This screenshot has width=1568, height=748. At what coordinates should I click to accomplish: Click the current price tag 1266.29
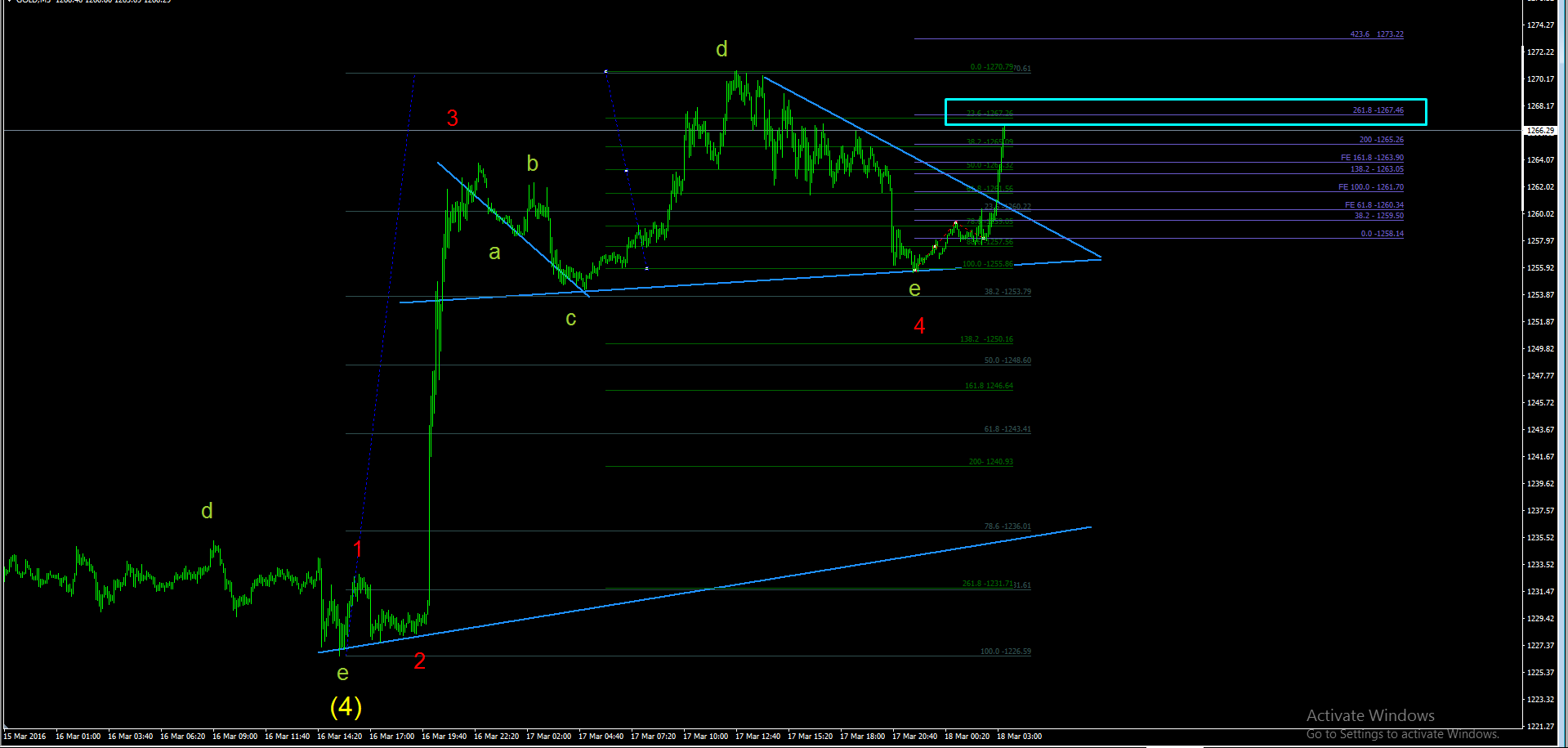click(x=1540, y=131)
